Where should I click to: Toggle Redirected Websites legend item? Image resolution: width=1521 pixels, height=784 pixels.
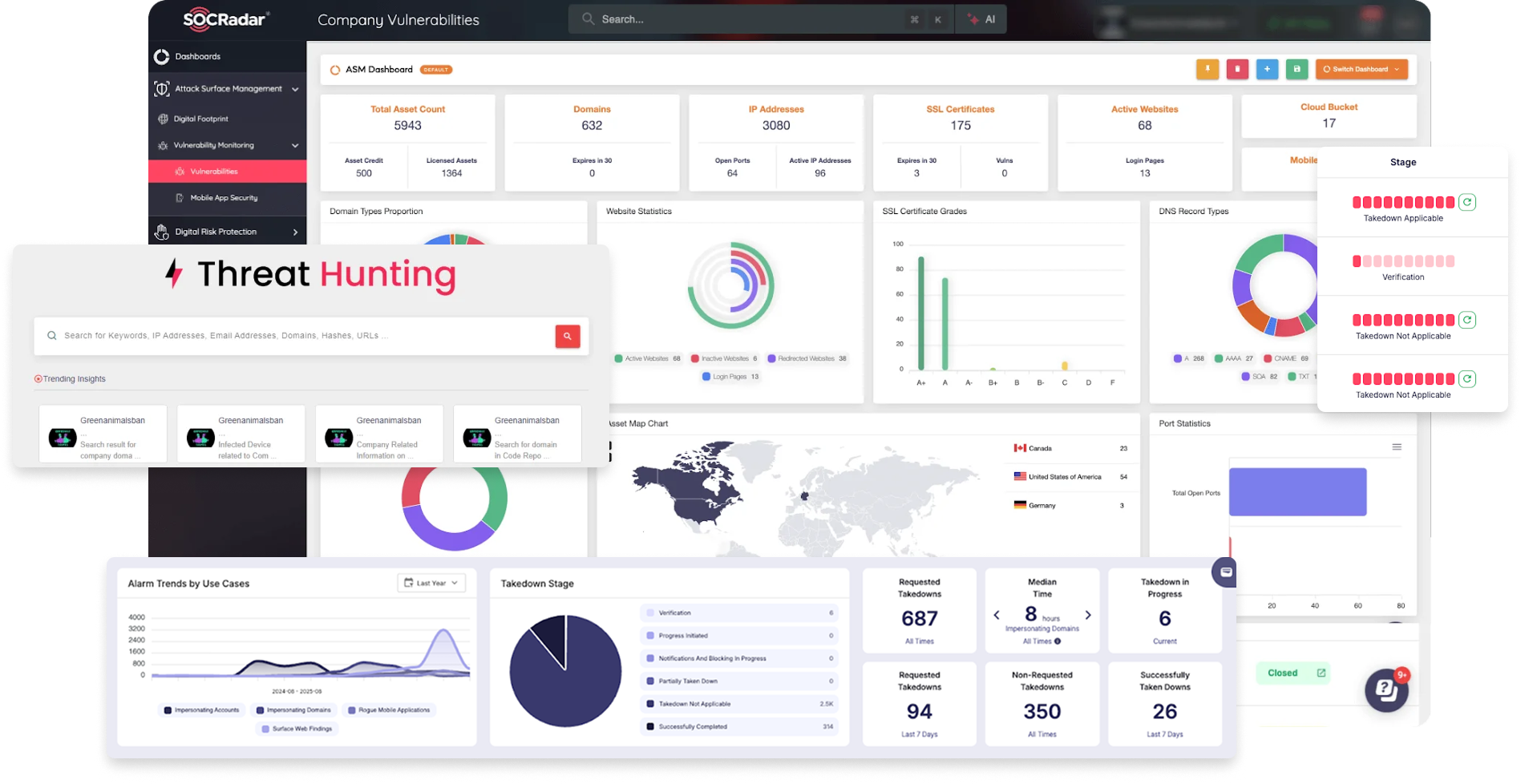coord(807,359)
